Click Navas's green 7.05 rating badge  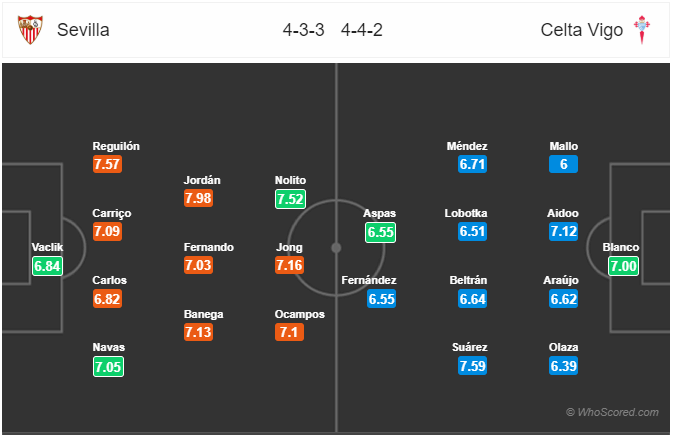[x=108, y=367]
